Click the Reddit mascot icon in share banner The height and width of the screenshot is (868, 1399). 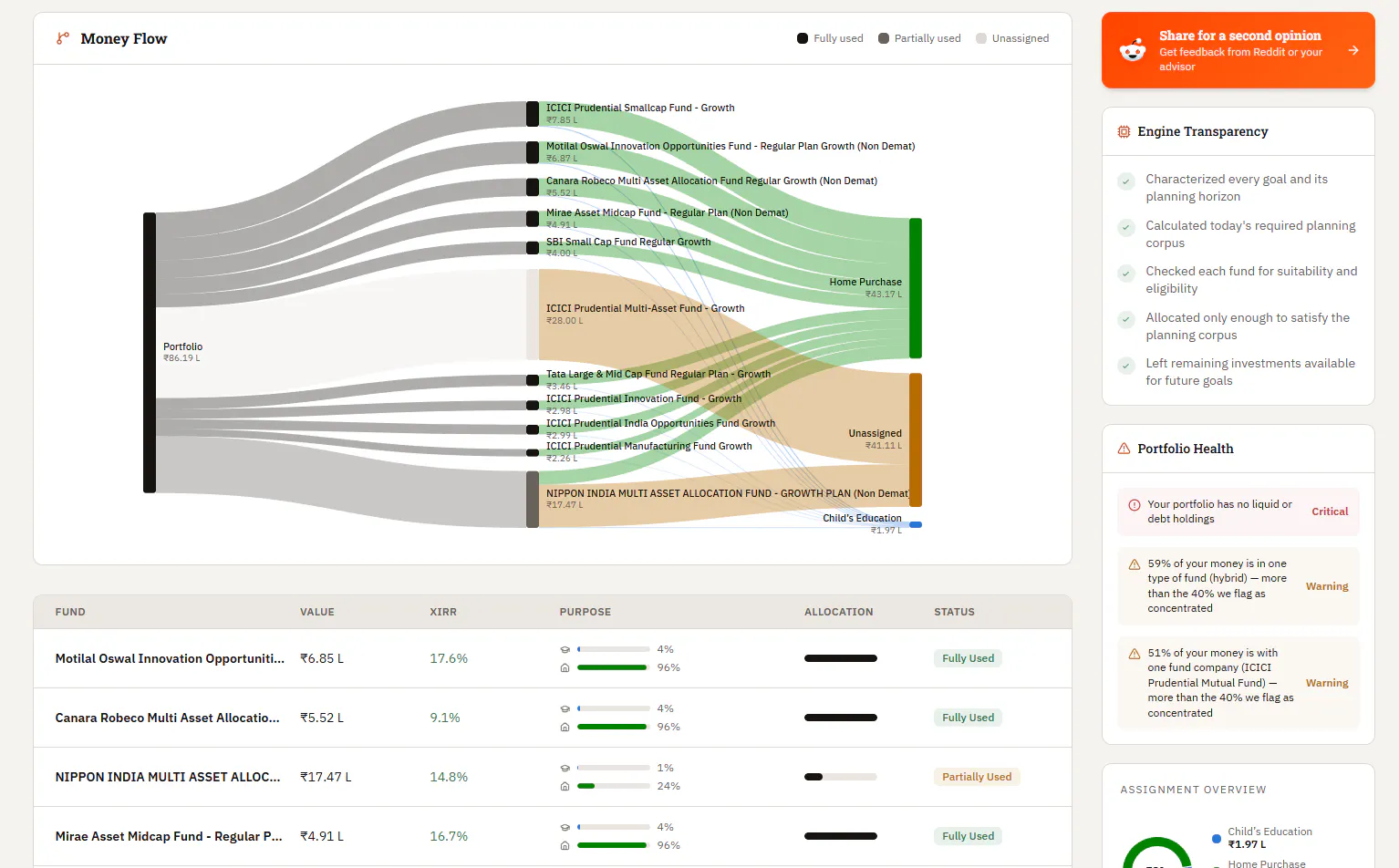click(1133, 50)
